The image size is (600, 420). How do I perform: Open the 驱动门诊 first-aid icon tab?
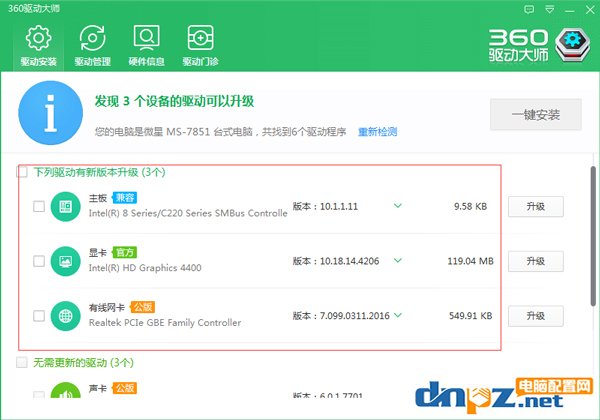pyautogui.click(x=200, y=46)
